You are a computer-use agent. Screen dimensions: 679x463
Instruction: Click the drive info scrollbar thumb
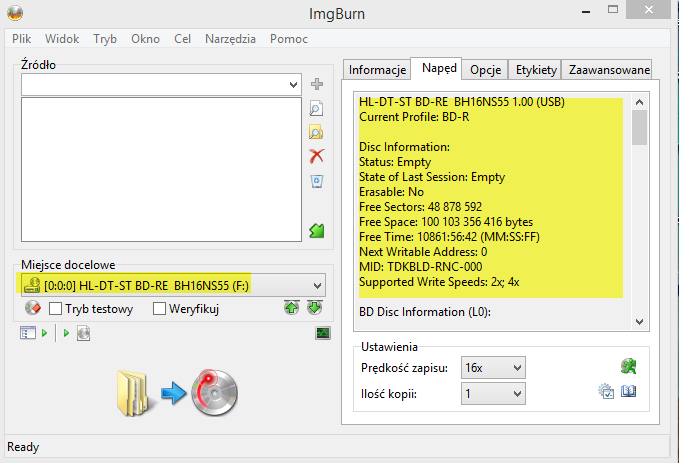pos(640,127)
